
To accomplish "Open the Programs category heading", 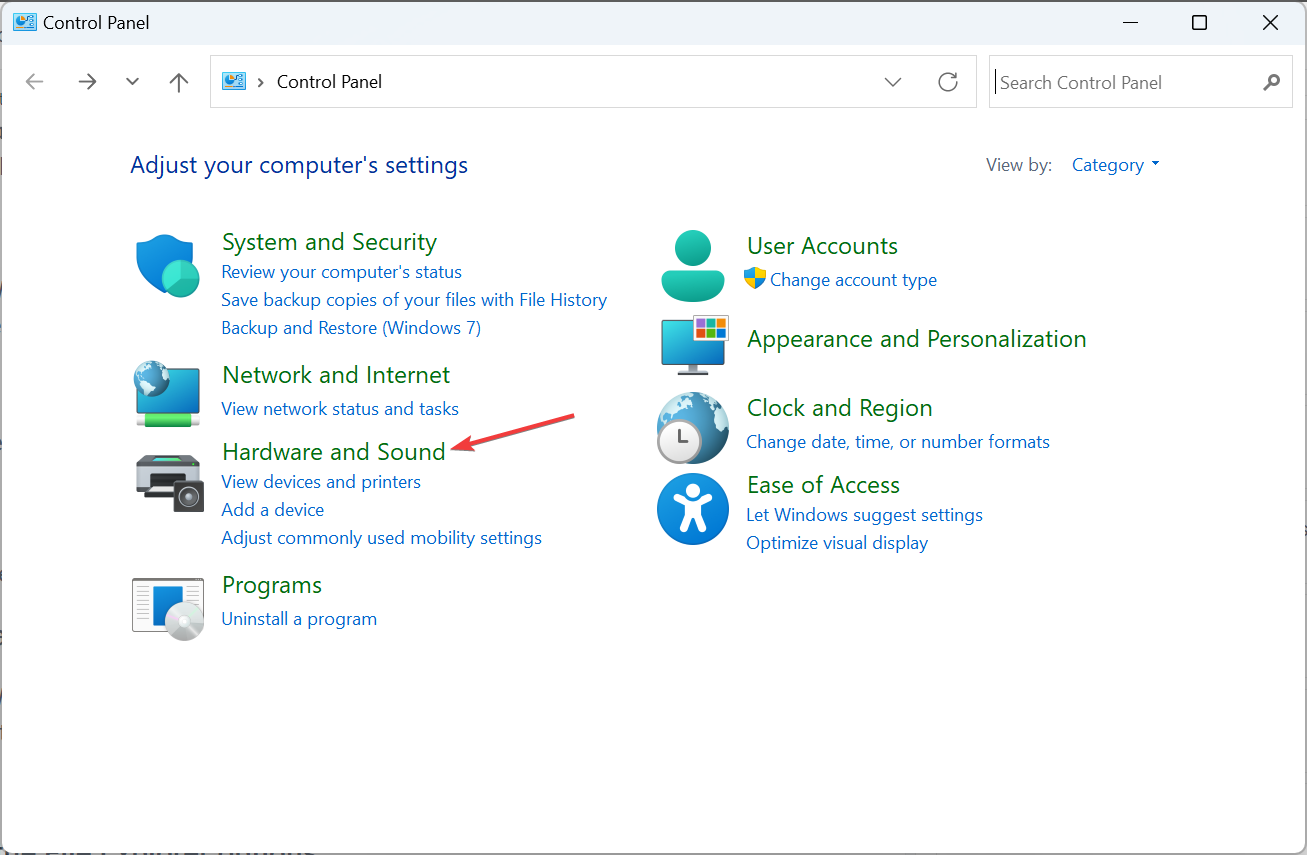I will point(272,585).
